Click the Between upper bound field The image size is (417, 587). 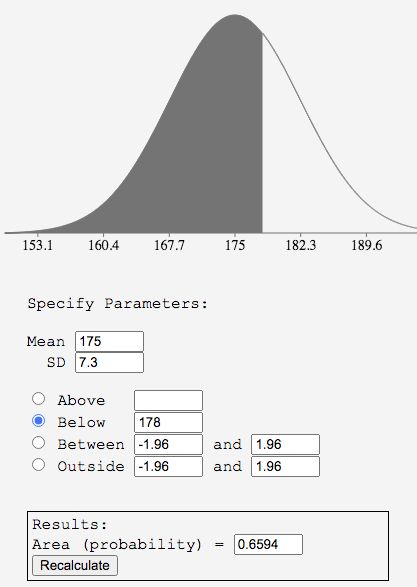pyautogui.click(x=285, y=444)
